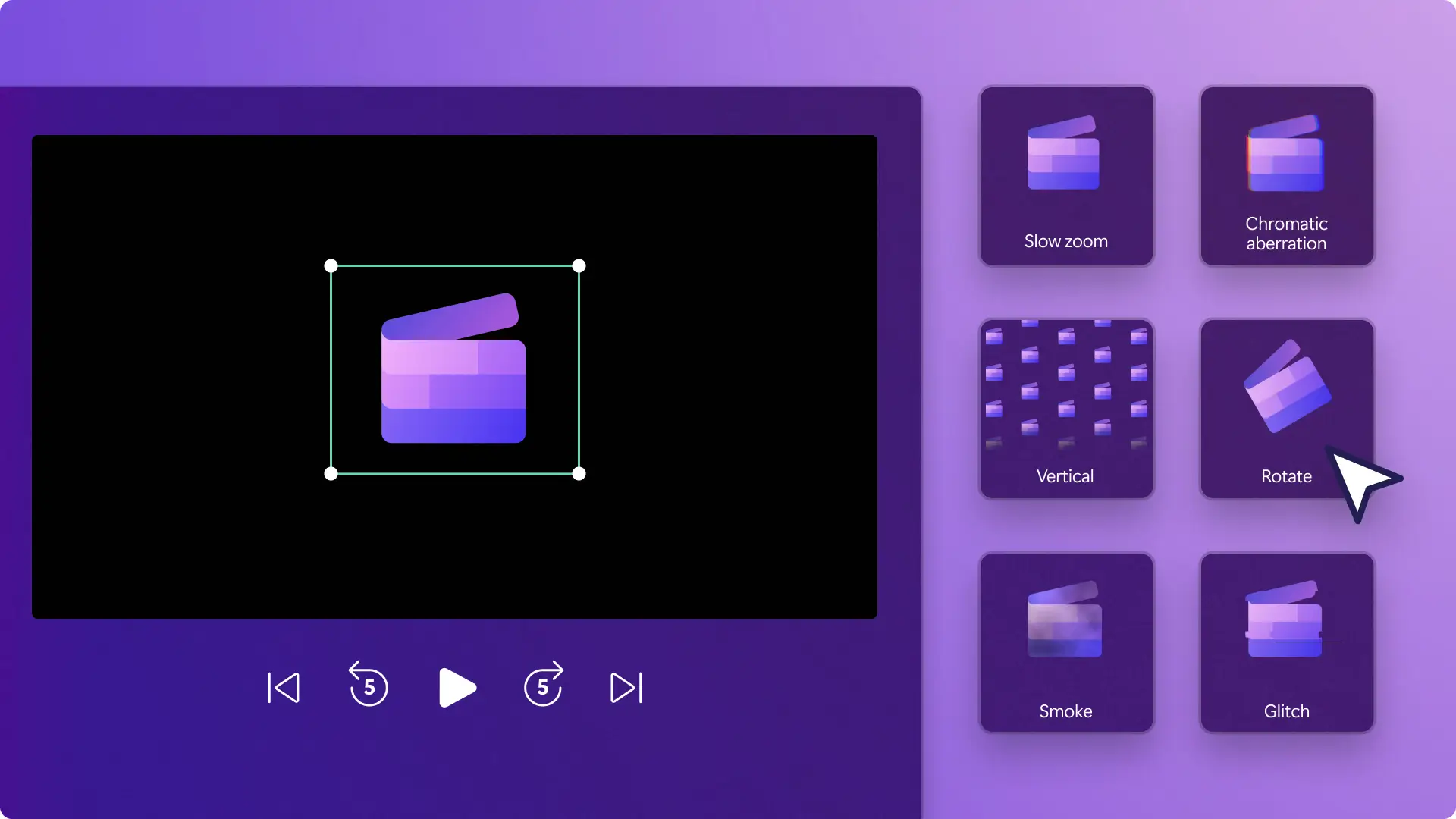This screenshot has height=819, width=1456.
Task: Rewind to the beginning
Action: [x=284, y=688]
